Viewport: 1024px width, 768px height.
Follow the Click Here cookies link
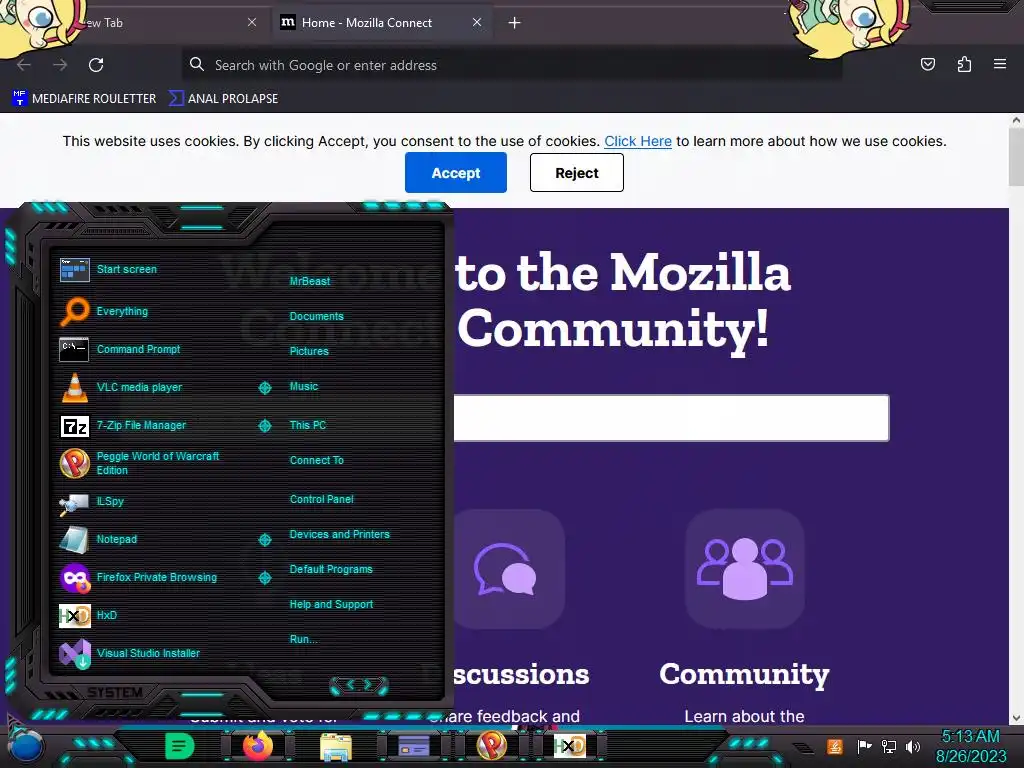point(637,141)
